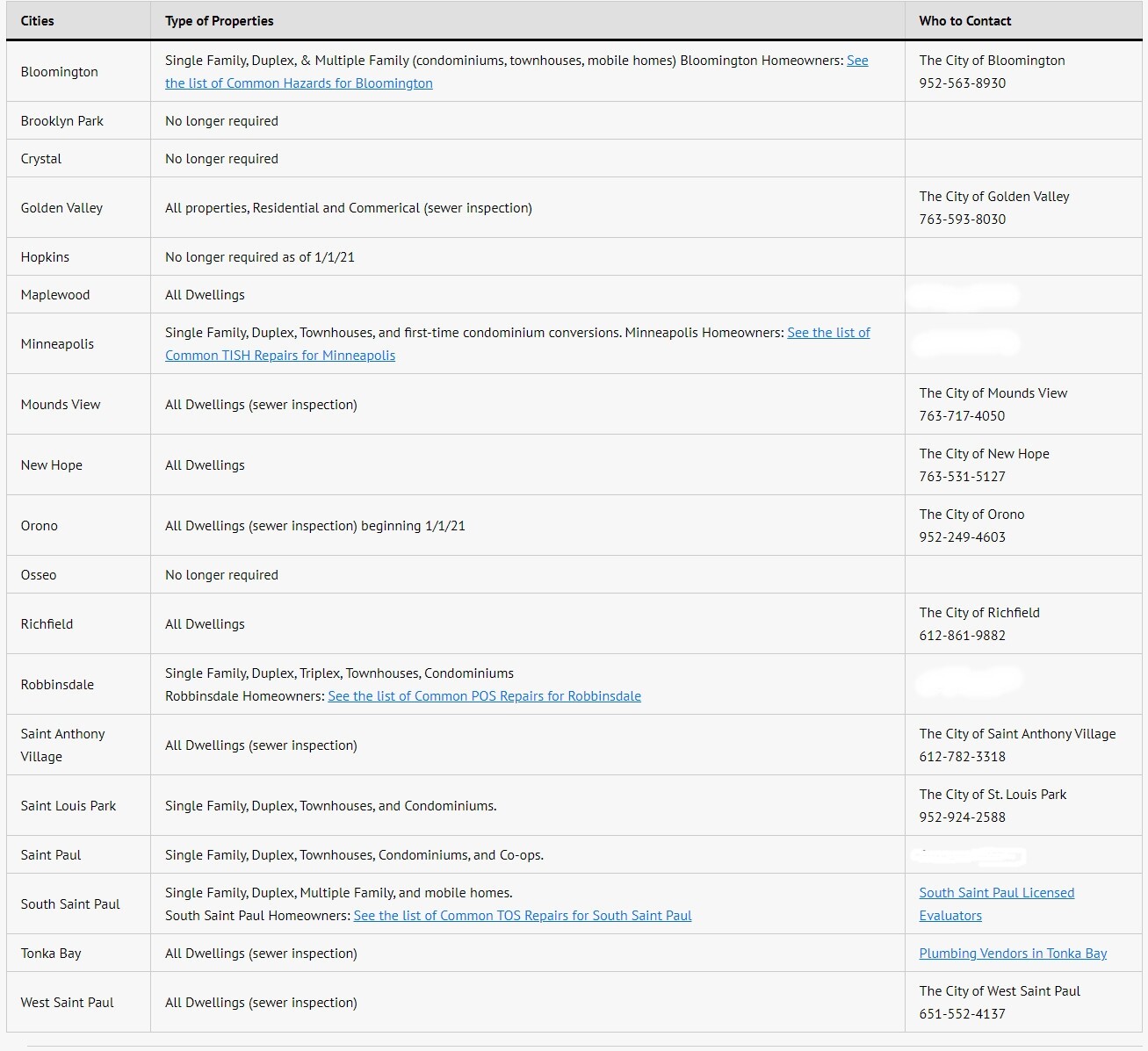The height and width of the screenshot is (1051, 1148).
Task: Click "No longer required" in Crystal row
Action: pyautogui.click(x=221, y=159)
